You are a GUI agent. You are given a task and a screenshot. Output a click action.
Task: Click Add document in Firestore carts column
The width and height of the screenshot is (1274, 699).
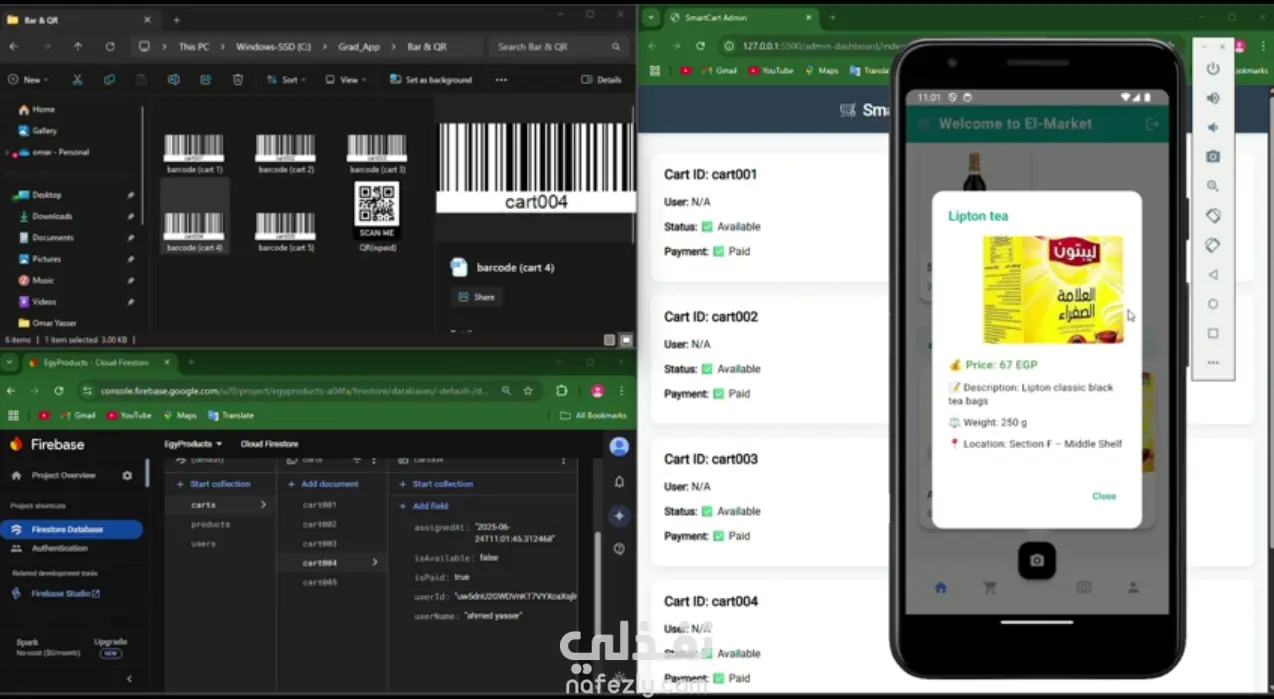pos(323,484)
